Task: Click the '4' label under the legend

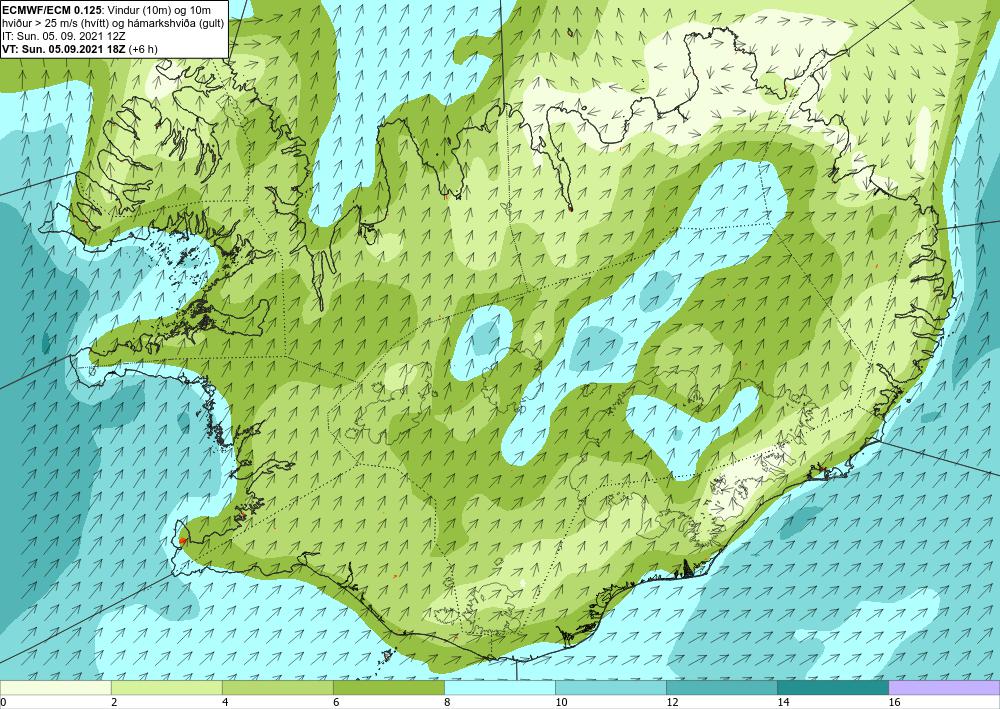Action: tap(225, 703)
